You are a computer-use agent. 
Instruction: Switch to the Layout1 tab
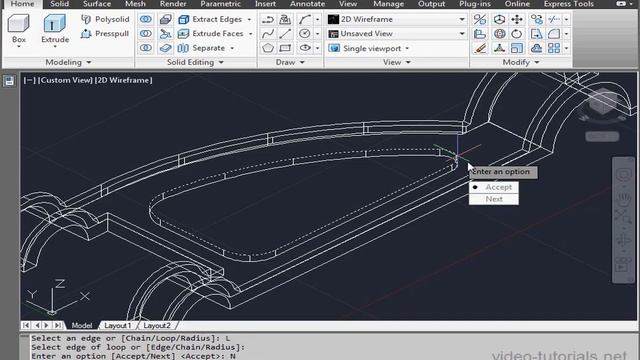click(x=118, y=325)
